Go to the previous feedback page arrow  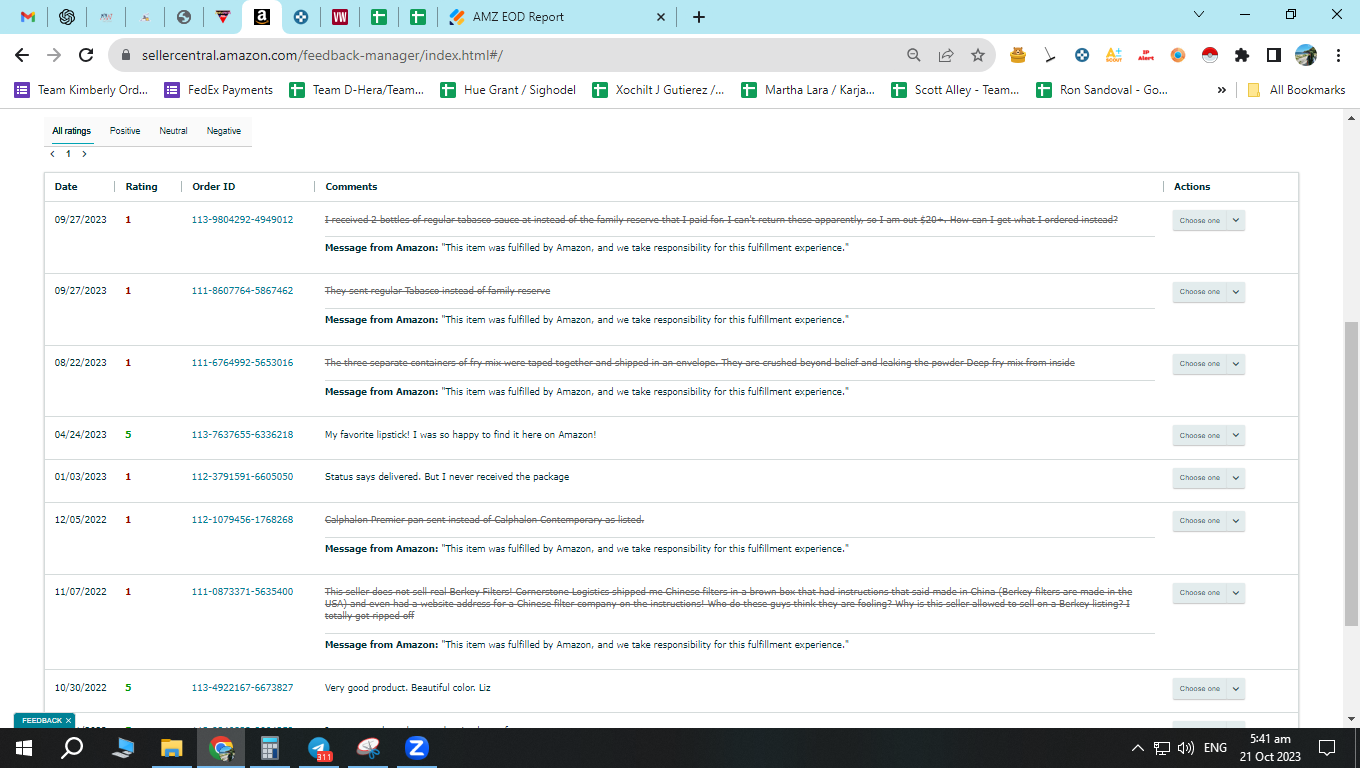pyautogui.click(x=52, y=154)
